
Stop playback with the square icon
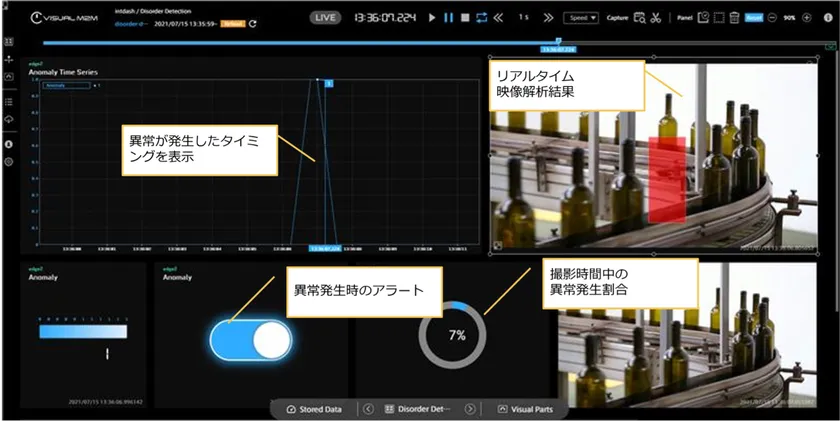pos(465,17)
